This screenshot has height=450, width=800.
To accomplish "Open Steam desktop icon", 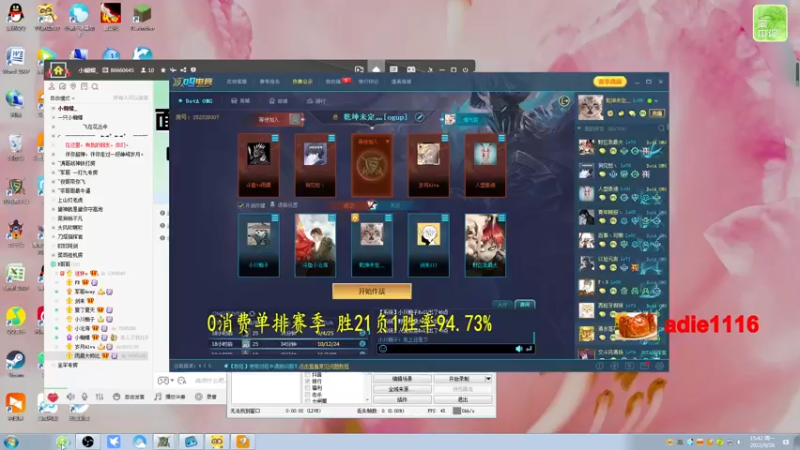I will tap(16, 362).
